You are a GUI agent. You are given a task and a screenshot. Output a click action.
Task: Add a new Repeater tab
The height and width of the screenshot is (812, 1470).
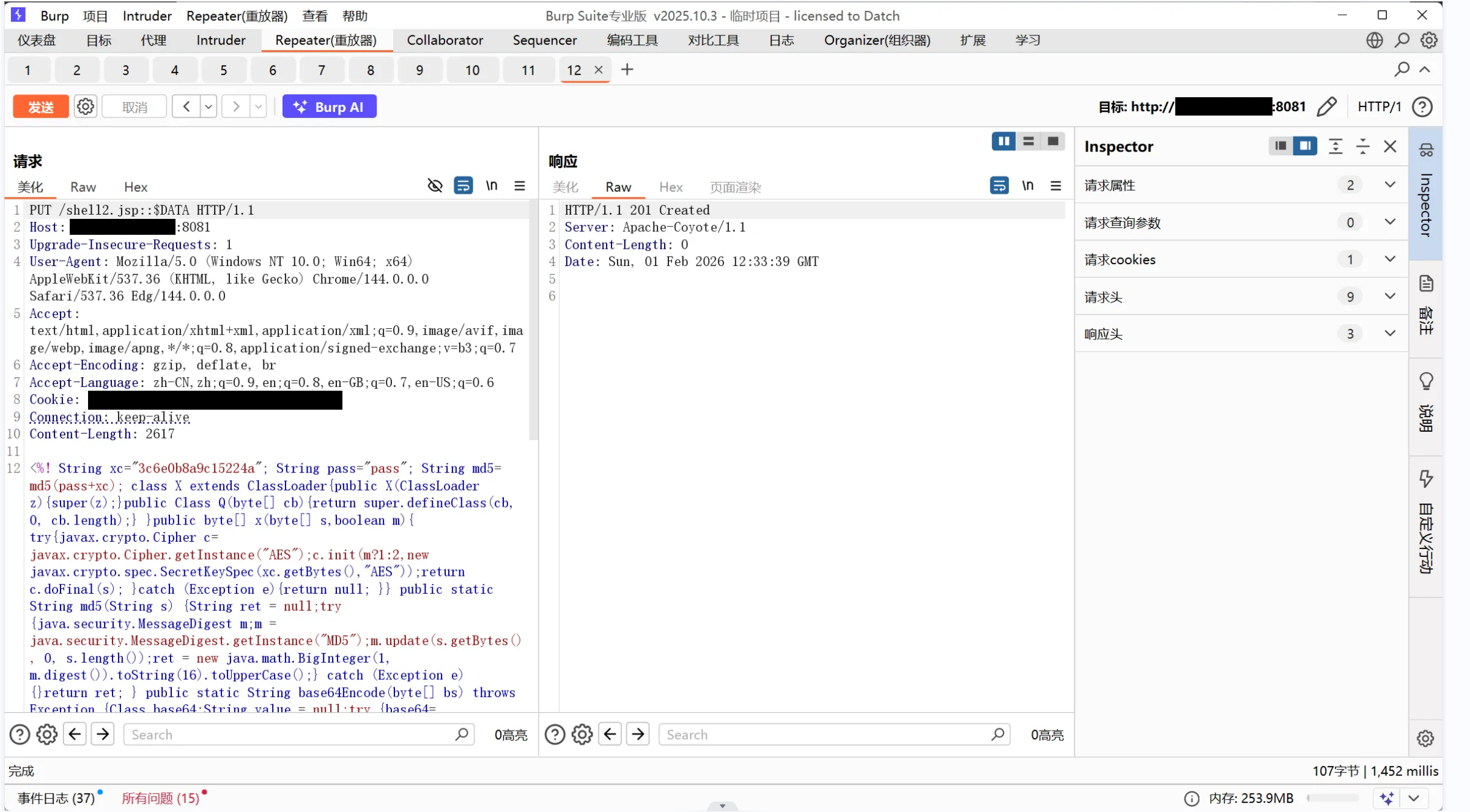click(627, 70)
